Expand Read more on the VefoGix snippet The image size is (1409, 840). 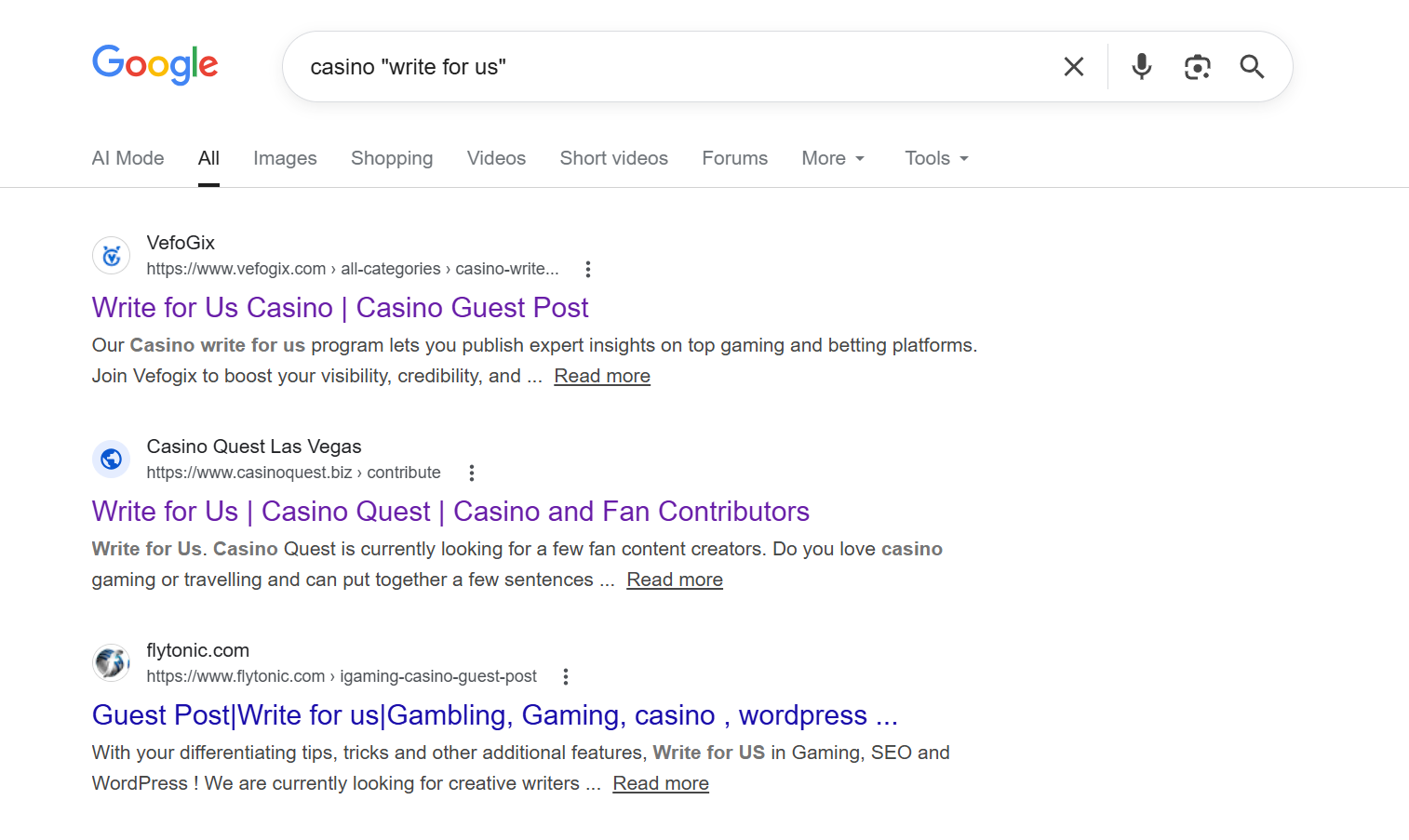(601, 375)
